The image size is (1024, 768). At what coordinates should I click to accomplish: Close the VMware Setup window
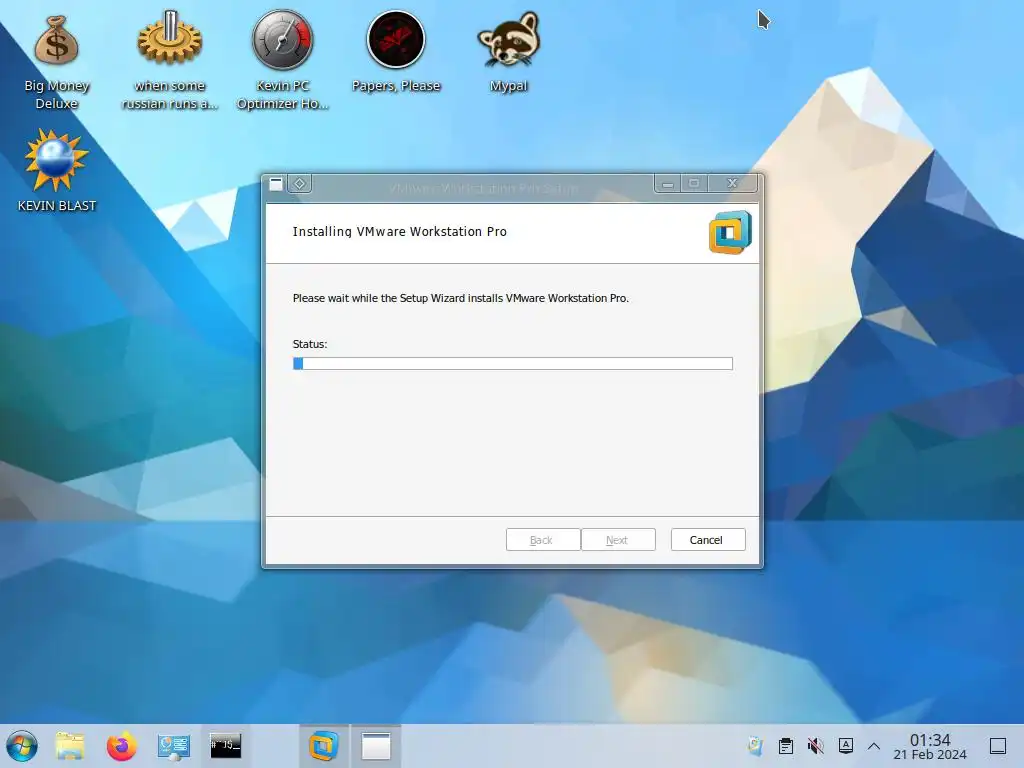pyautogui.click(x=732, y=184)
